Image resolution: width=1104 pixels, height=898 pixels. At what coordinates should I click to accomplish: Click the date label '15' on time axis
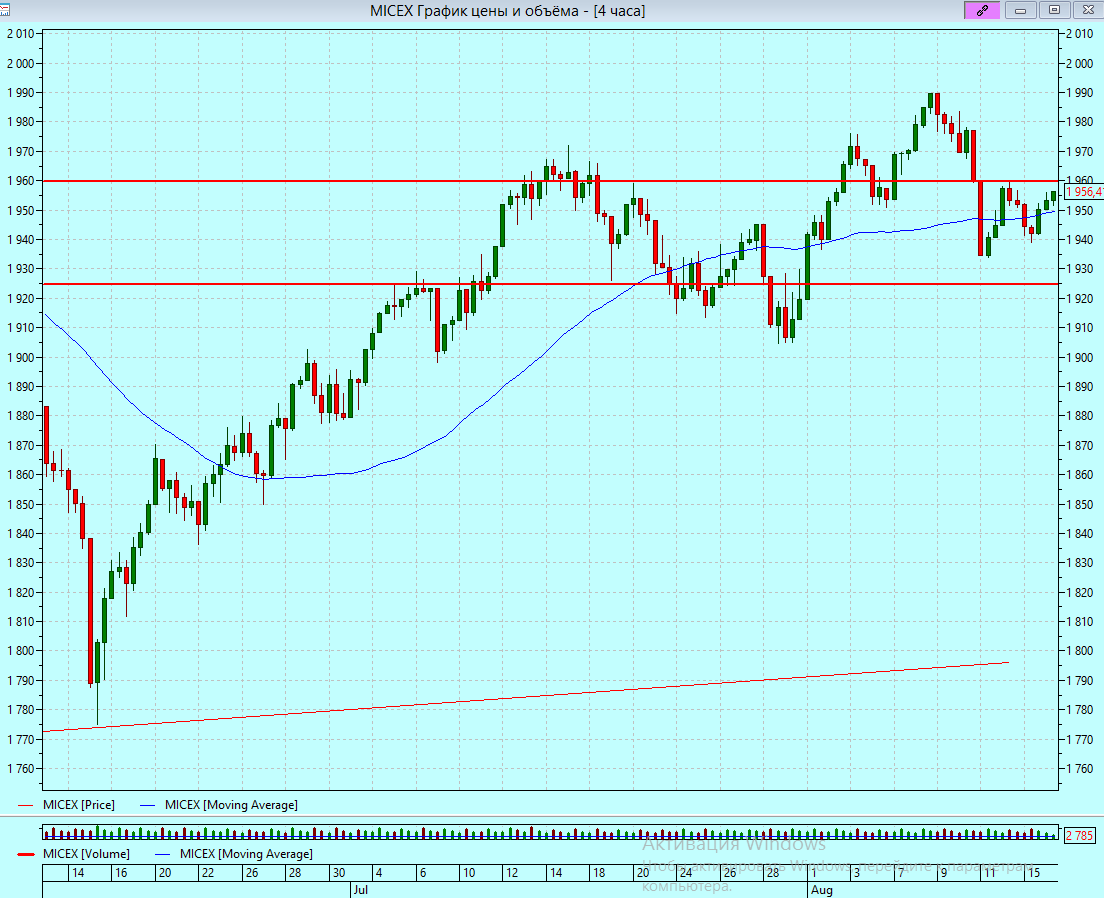pyautogui.click(x=1033, y=873)
